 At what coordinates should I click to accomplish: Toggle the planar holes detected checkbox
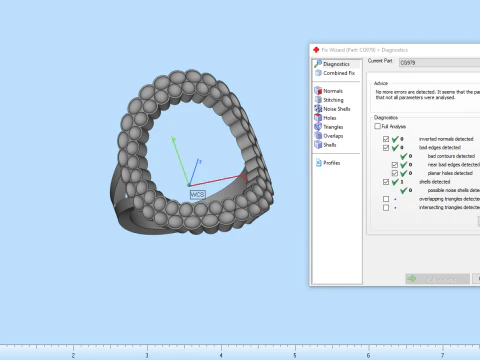point(395,173)
